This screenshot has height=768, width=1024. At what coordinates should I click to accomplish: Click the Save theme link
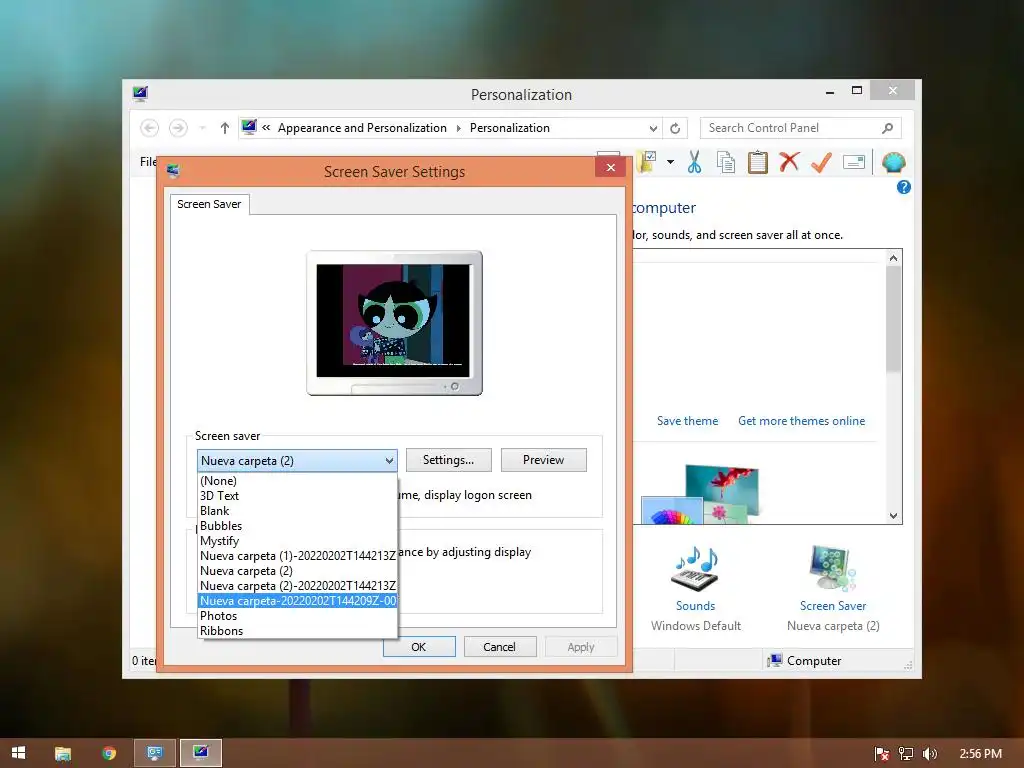687,421
